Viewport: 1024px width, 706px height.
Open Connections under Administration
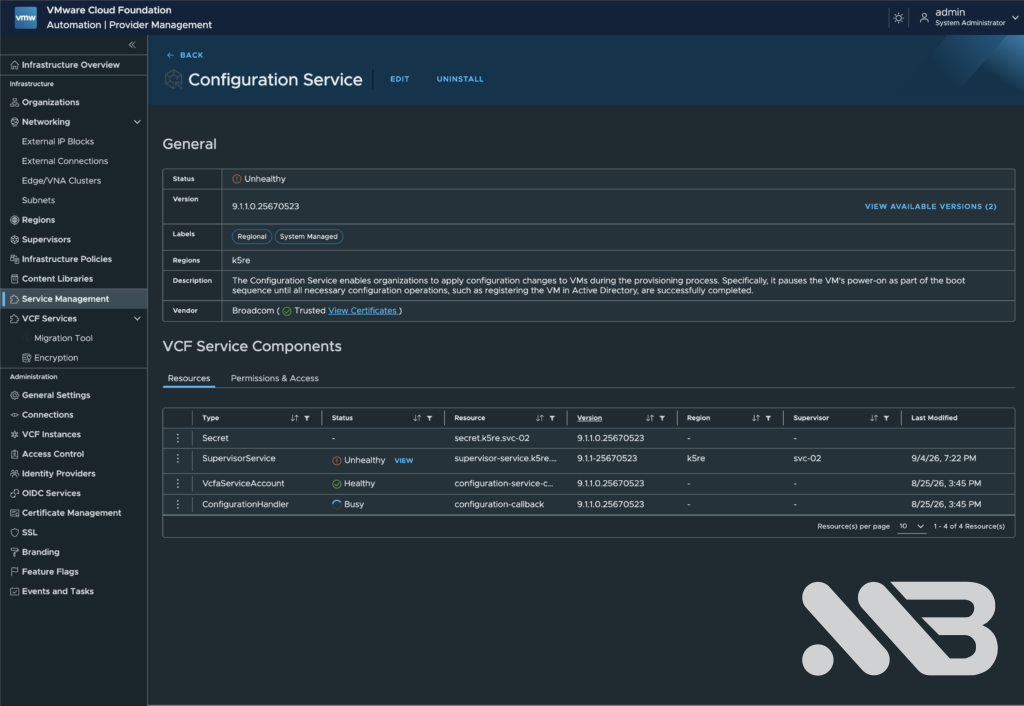click(x=47, y=415)
